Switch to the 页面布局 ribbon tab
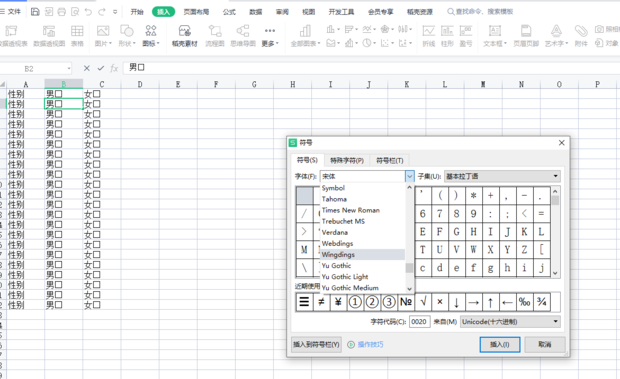This screenshot has width=620, height=379. coord(196,12)
